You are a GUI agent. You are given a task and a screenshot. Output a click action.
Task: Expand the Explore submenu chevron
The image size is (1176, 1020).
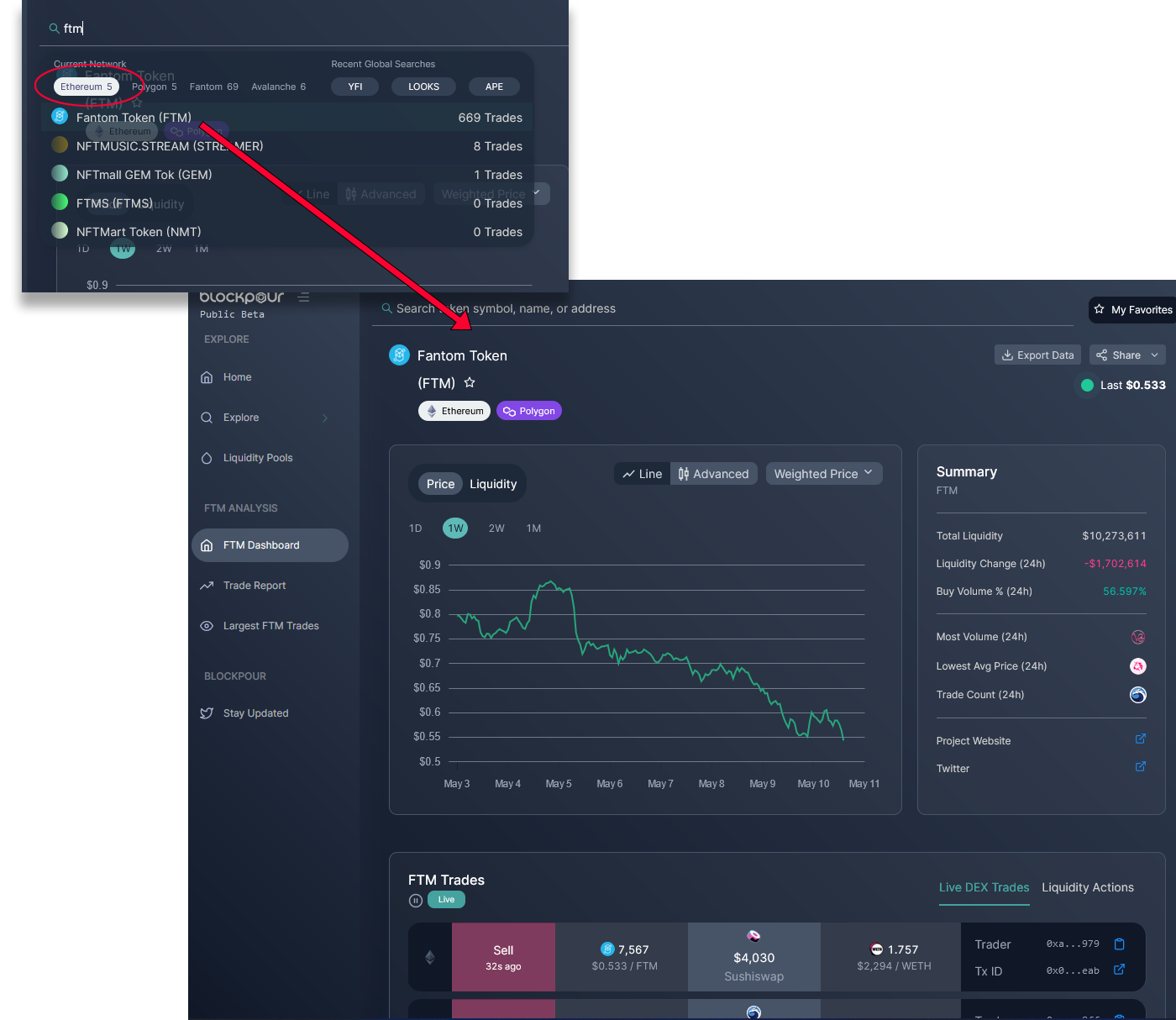click(x=325, y=418)
